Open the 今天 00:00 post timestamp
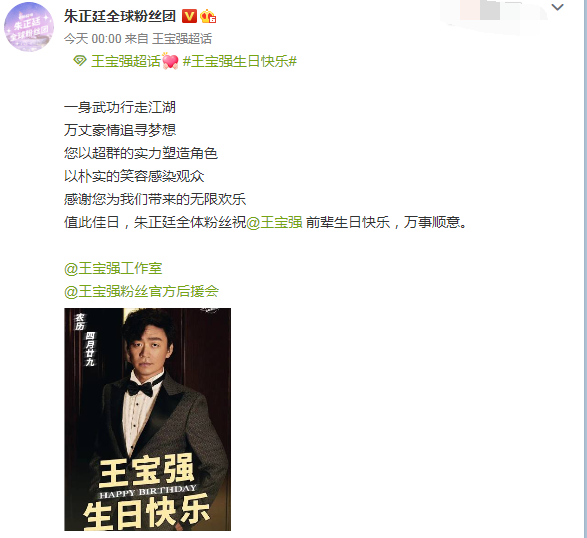This screenshot has height=538, width=587. click(92, 39)
